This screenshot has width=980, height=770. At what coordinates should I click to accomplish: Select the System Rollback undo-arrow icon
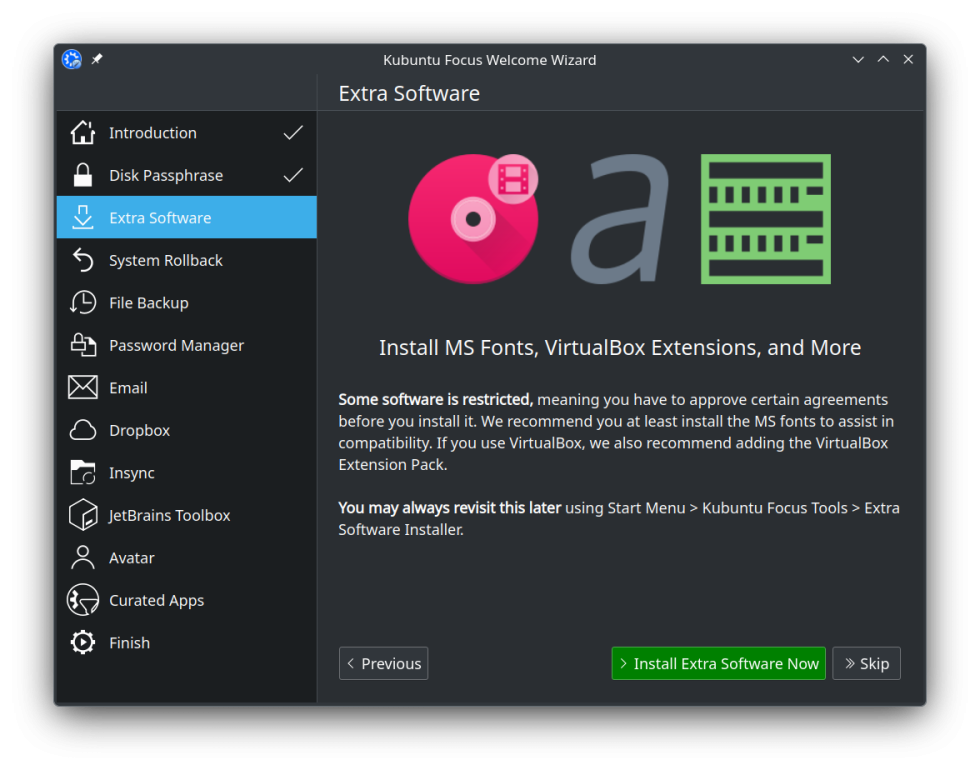tap(82, 260)
